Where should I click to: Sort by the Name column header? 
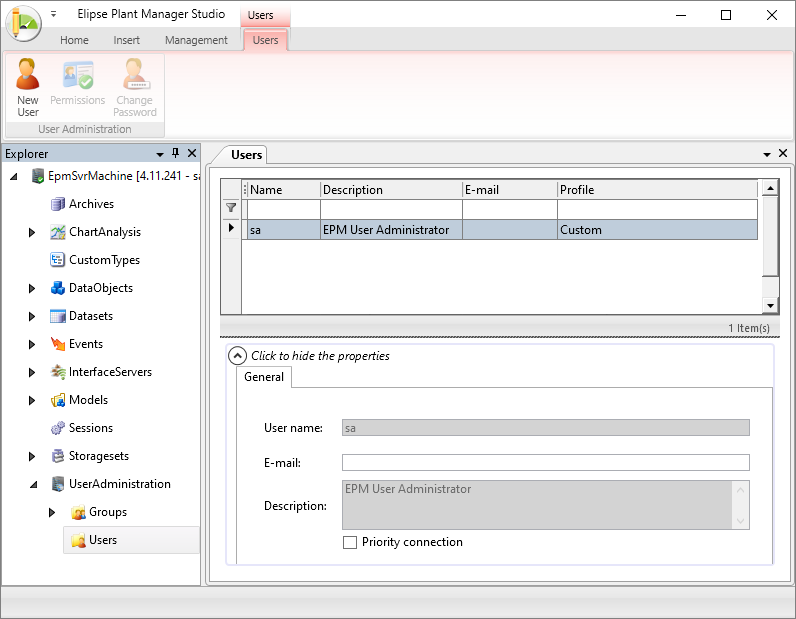(x=284, y=189)
